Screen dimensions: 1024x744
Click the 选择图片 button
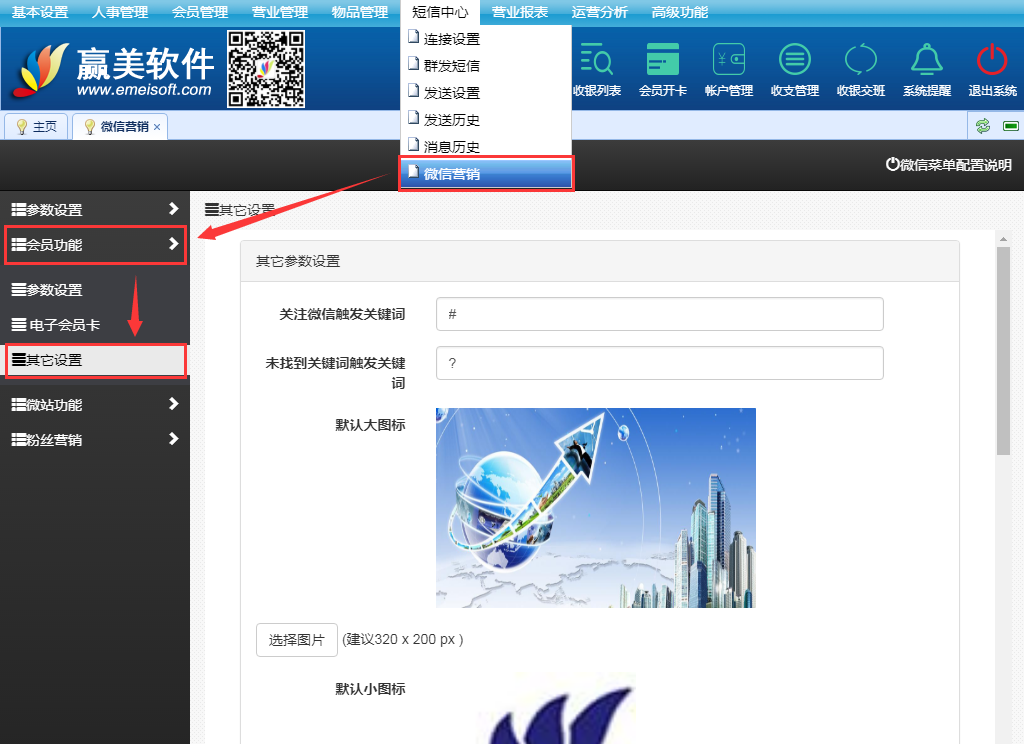tap(296, 640)
